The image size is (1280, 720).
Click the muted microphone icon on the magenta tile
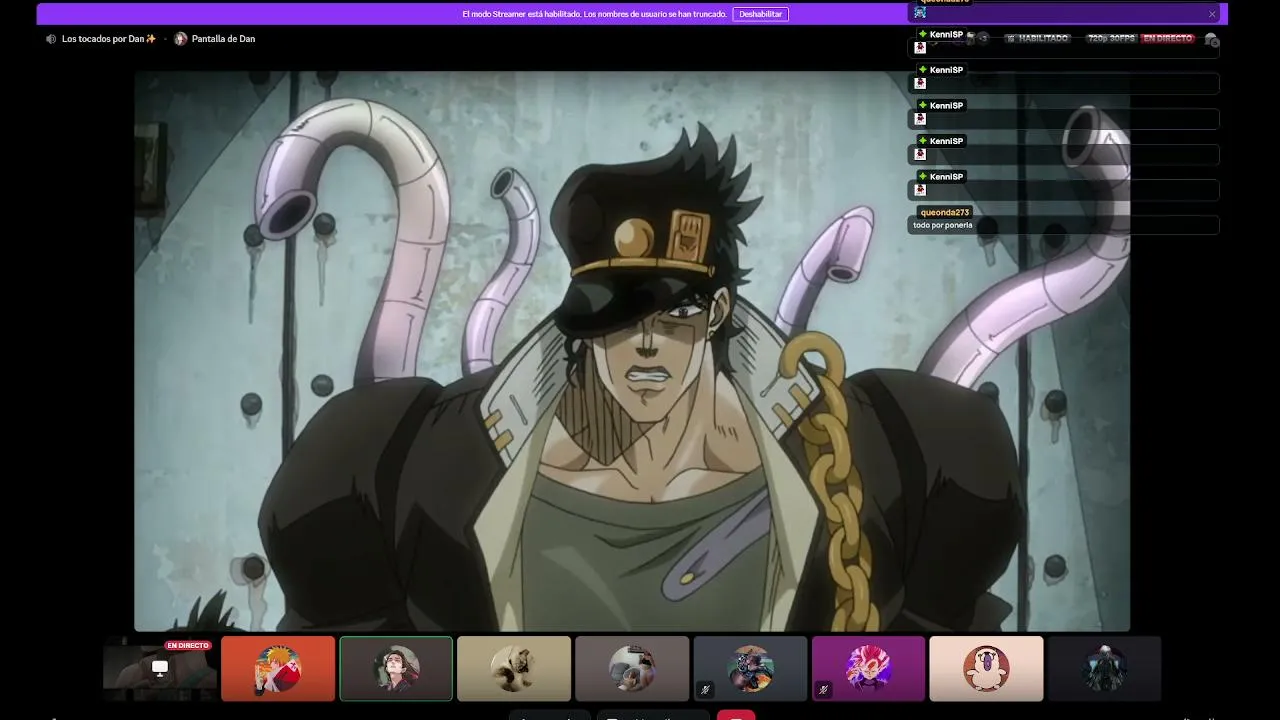(x=824, y=689)
